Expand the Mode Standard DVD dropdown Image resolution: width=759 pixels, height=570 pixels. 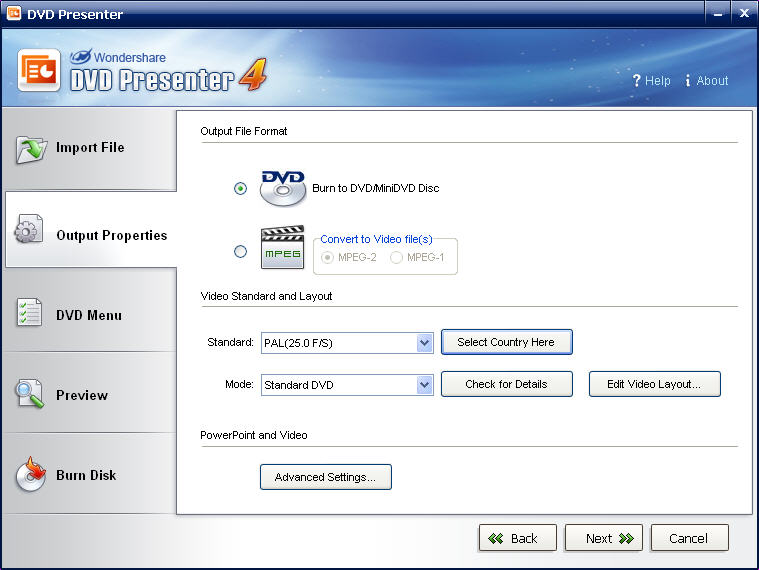click(424, 385)
